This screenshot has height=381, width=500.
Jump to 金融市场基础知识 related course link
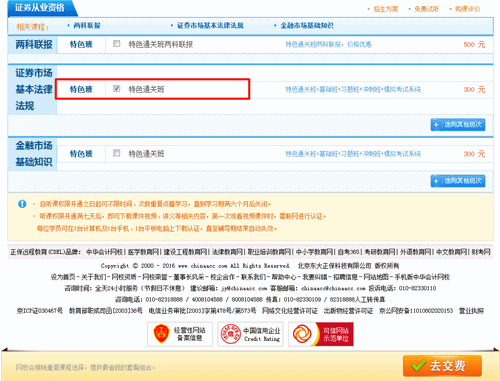307,25
